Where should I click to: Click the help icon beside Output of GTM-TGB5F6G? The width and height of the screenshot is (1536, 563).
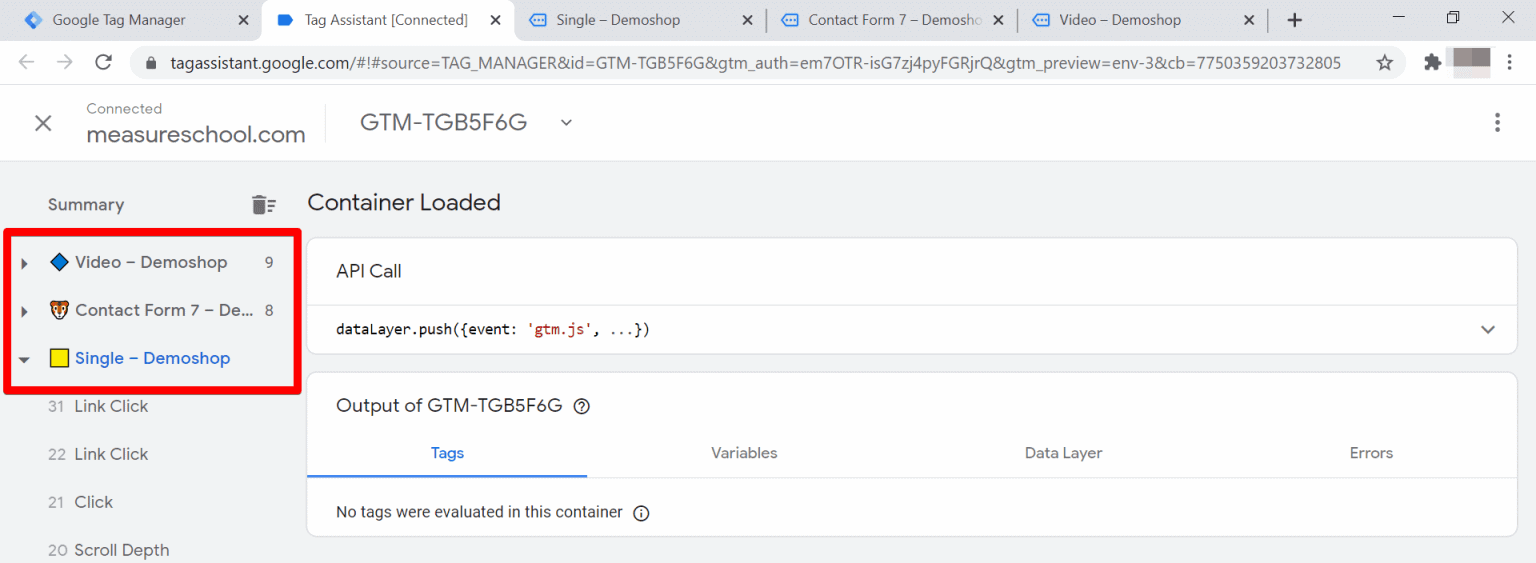(x=581, y=406)
